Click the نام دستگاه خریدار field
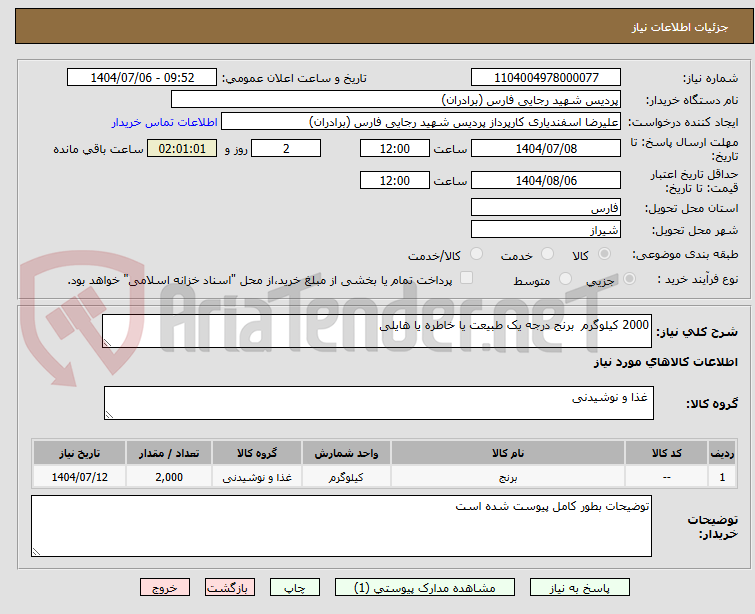The width and height of the screenshot is (755, 614). pos(396,100)
